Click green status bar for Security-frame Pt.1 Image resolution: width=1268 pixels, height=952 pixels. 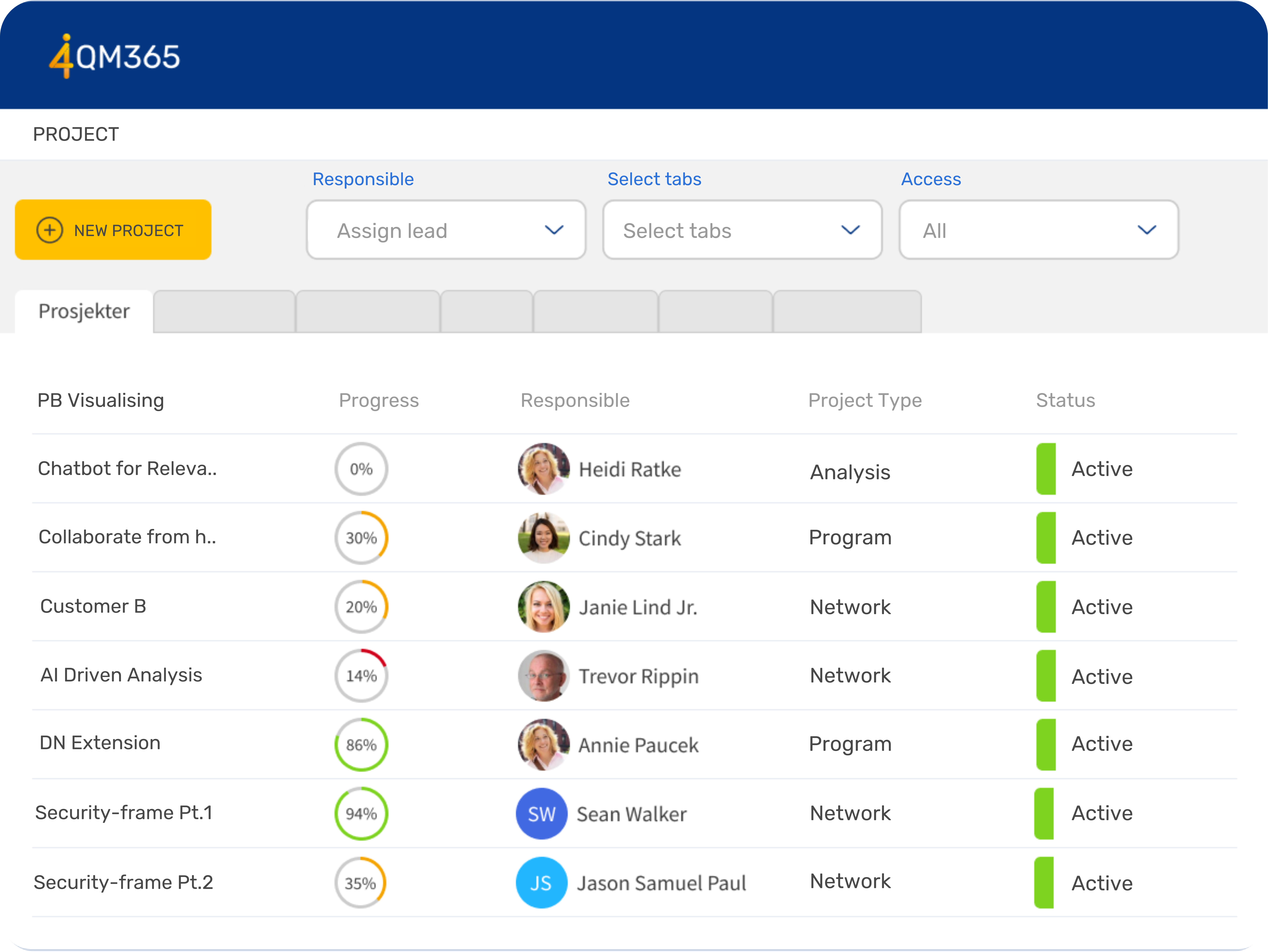point(1044,814)
